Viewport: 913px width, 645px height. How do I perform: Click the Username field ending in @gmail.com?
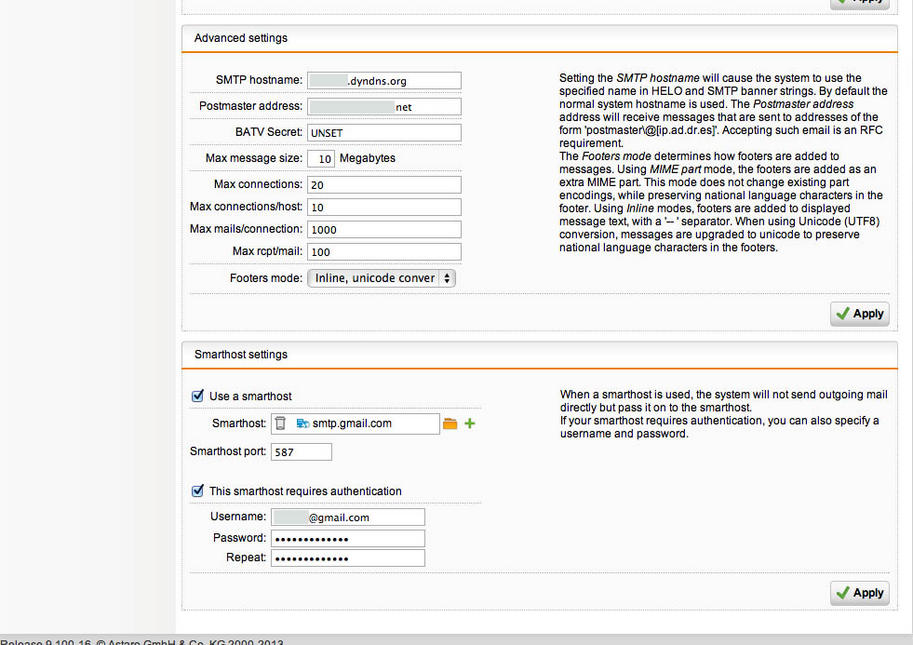tap(348, 517)
